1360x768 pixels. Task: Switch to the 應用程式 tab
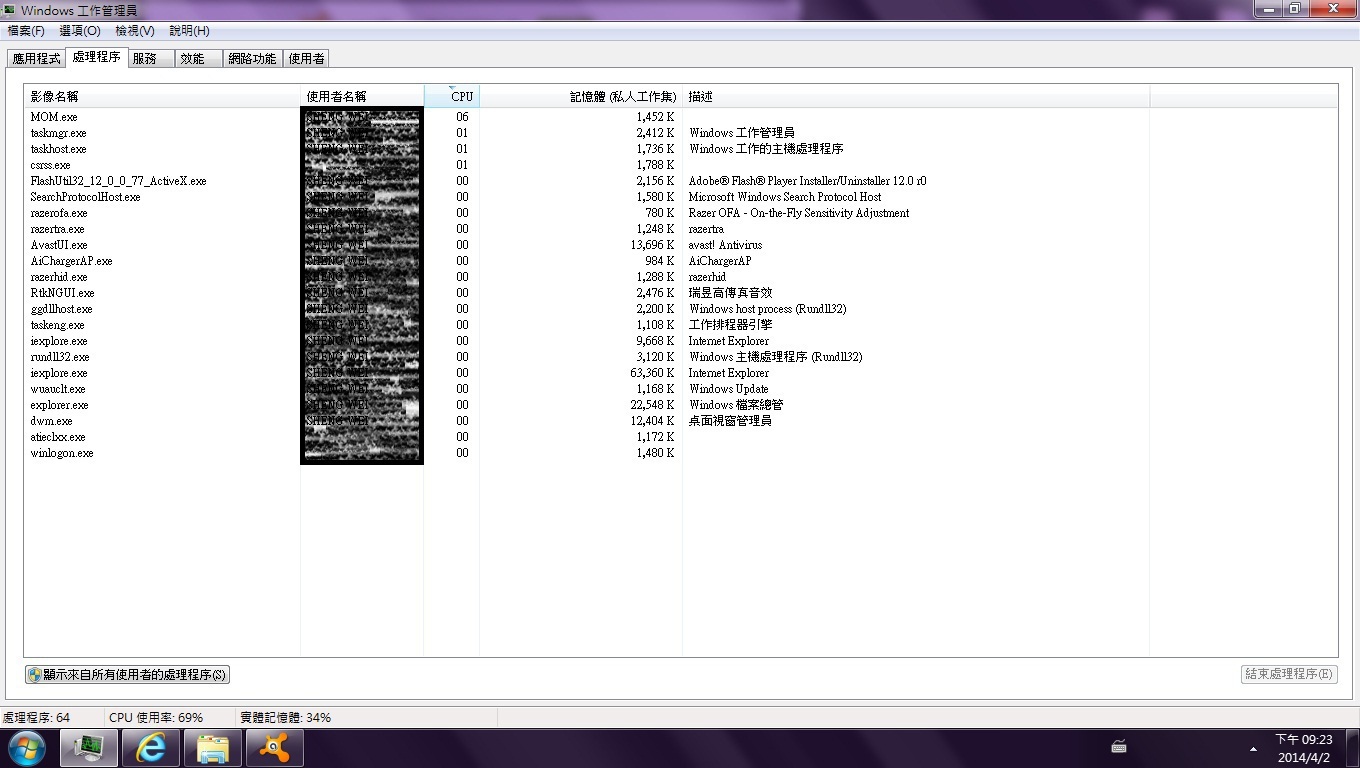36,59
